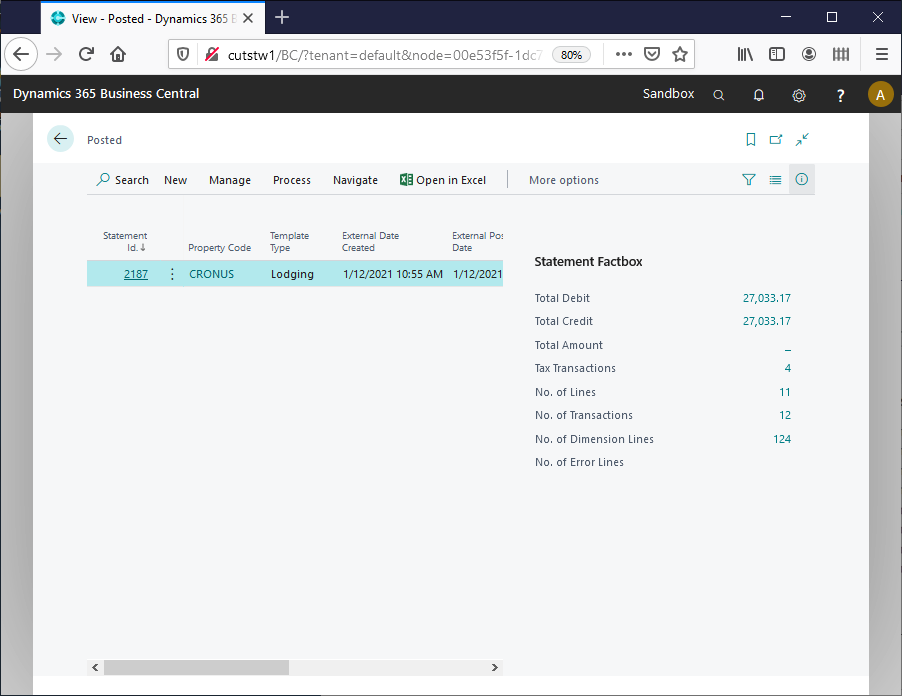Click horizontal scrollbar right arrow
902x696 pixels.
(495, 667)
